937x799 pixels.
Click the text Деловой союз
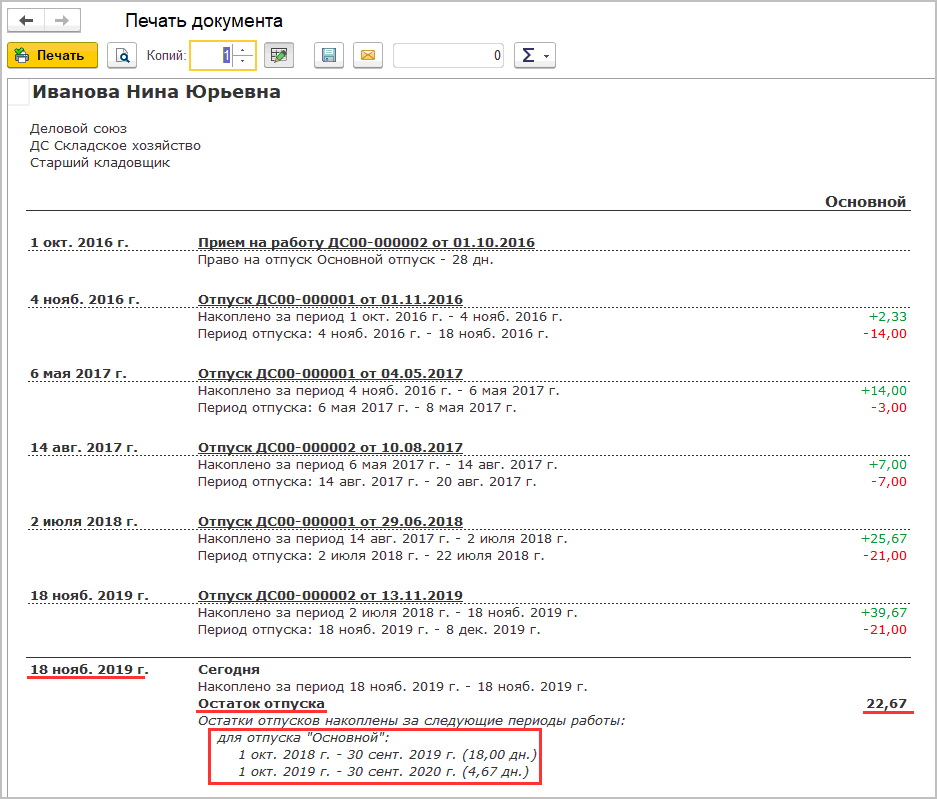point(78,128)
